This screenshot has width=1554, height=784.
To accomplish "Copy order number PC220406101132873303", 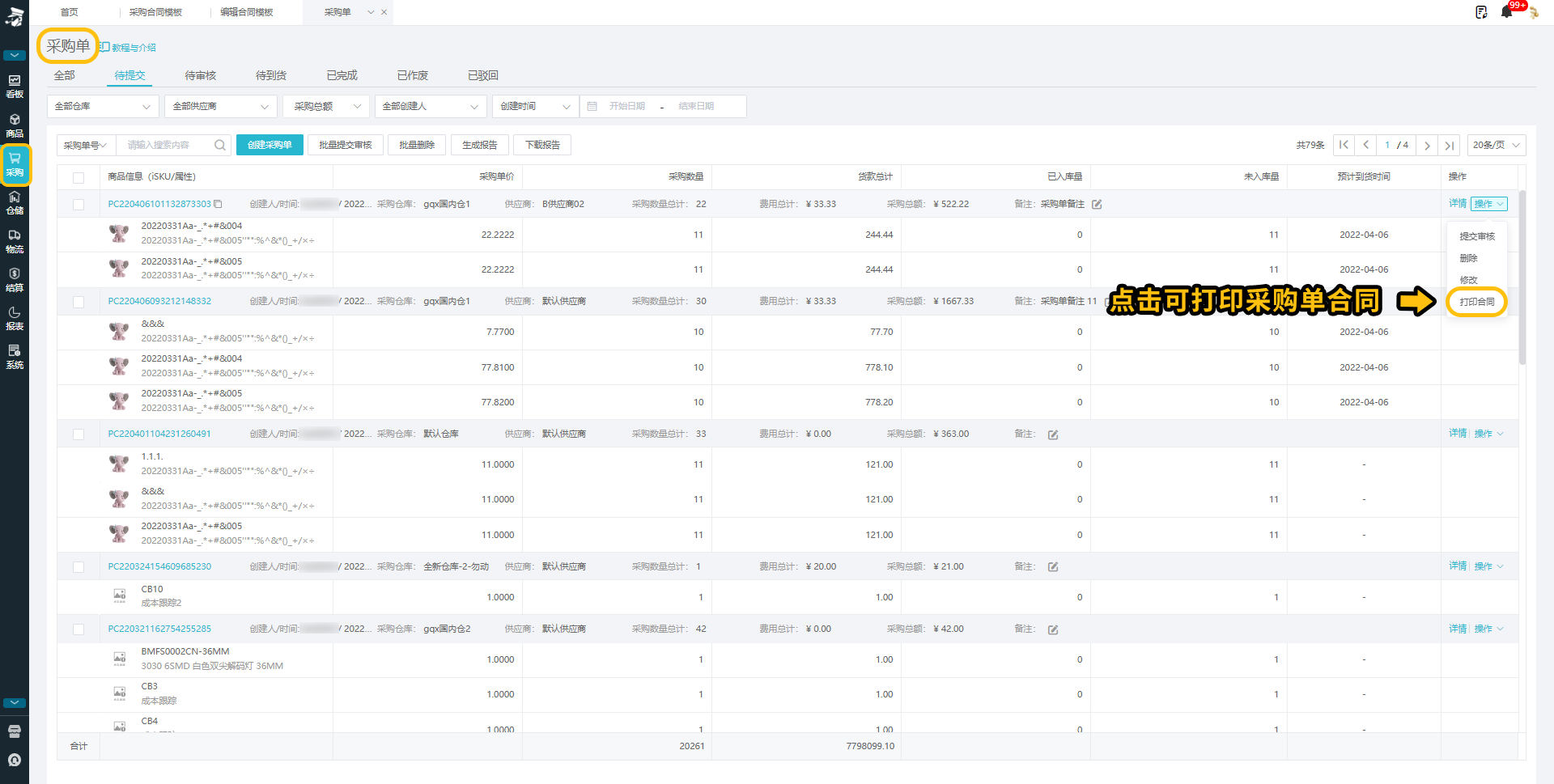I will 218,204.
